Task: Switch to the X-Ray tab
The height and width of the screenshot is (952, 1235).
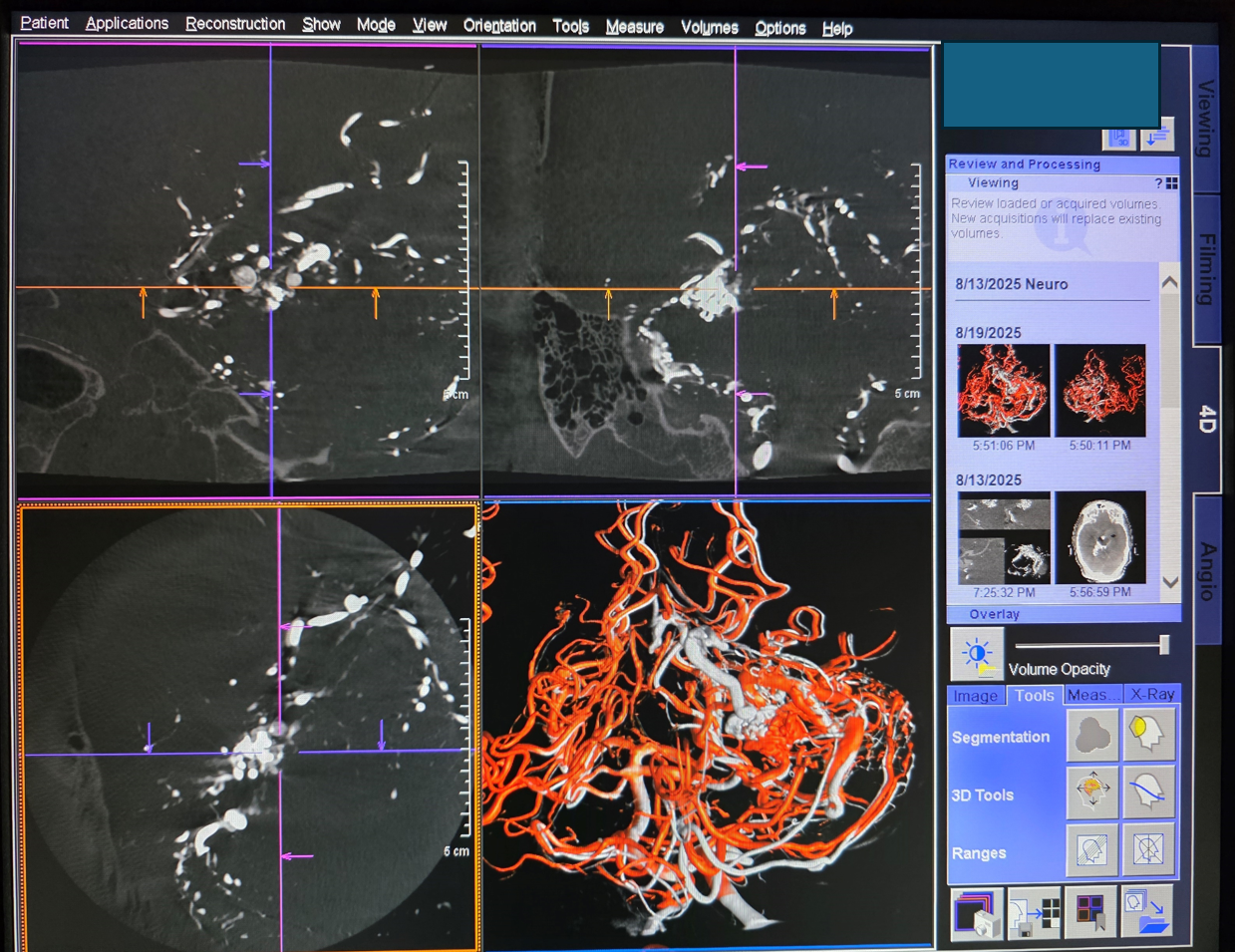Action: 1152,695
